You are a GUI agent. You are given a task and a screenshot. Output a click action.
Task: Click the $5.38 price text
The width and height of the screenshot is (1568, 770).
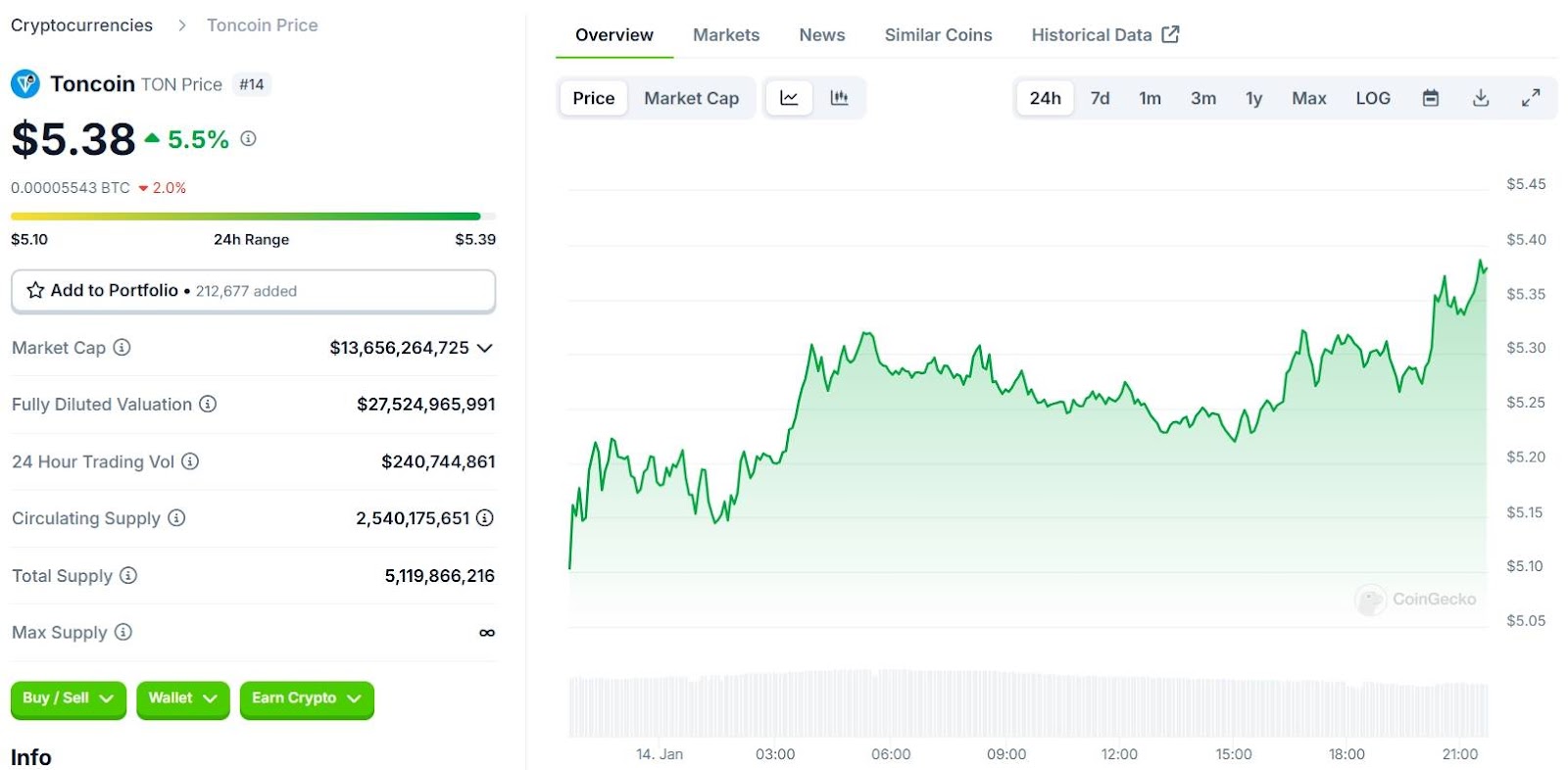73,139
